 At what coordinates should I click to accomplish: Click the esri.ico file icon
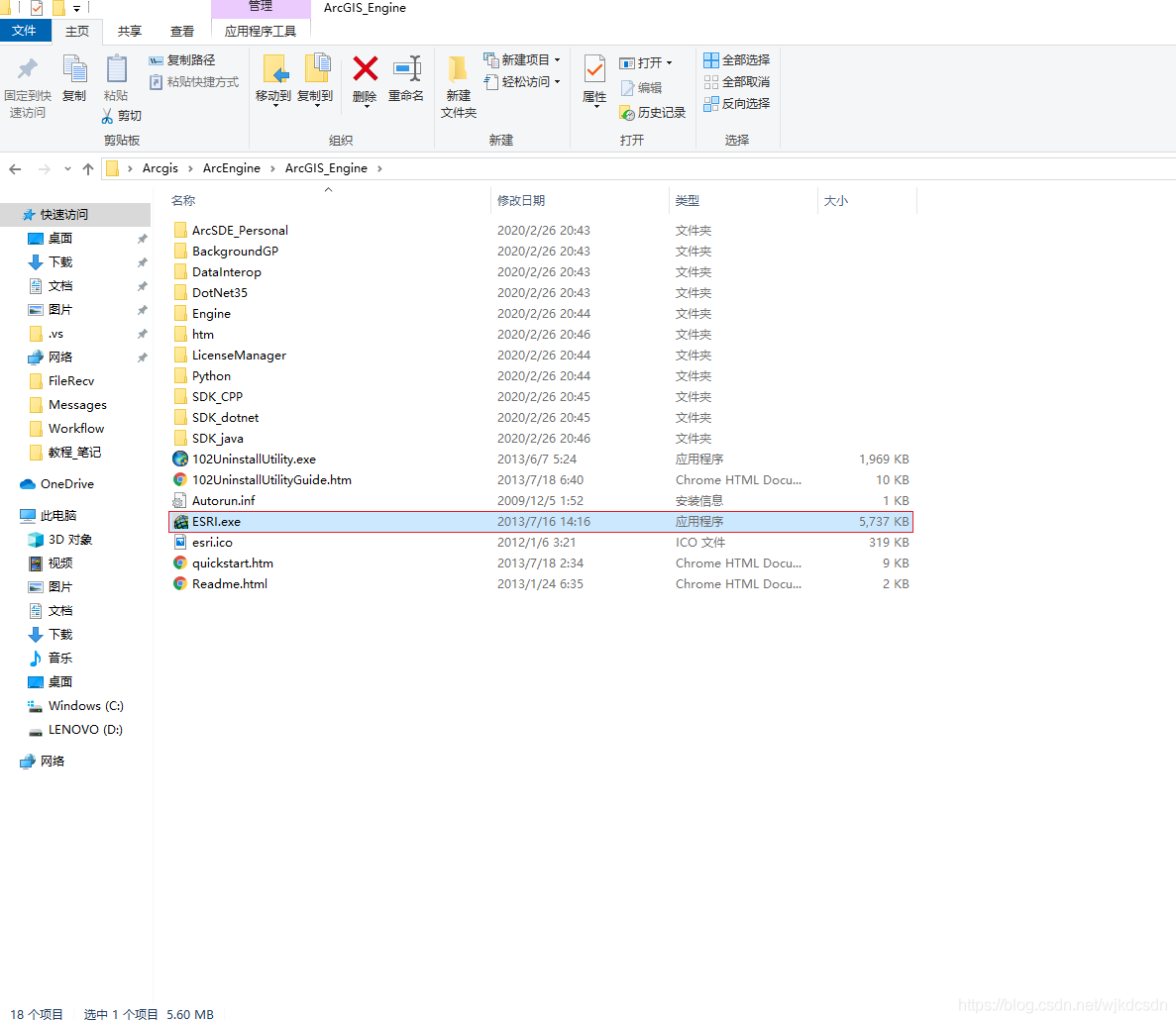pos(180,543)
